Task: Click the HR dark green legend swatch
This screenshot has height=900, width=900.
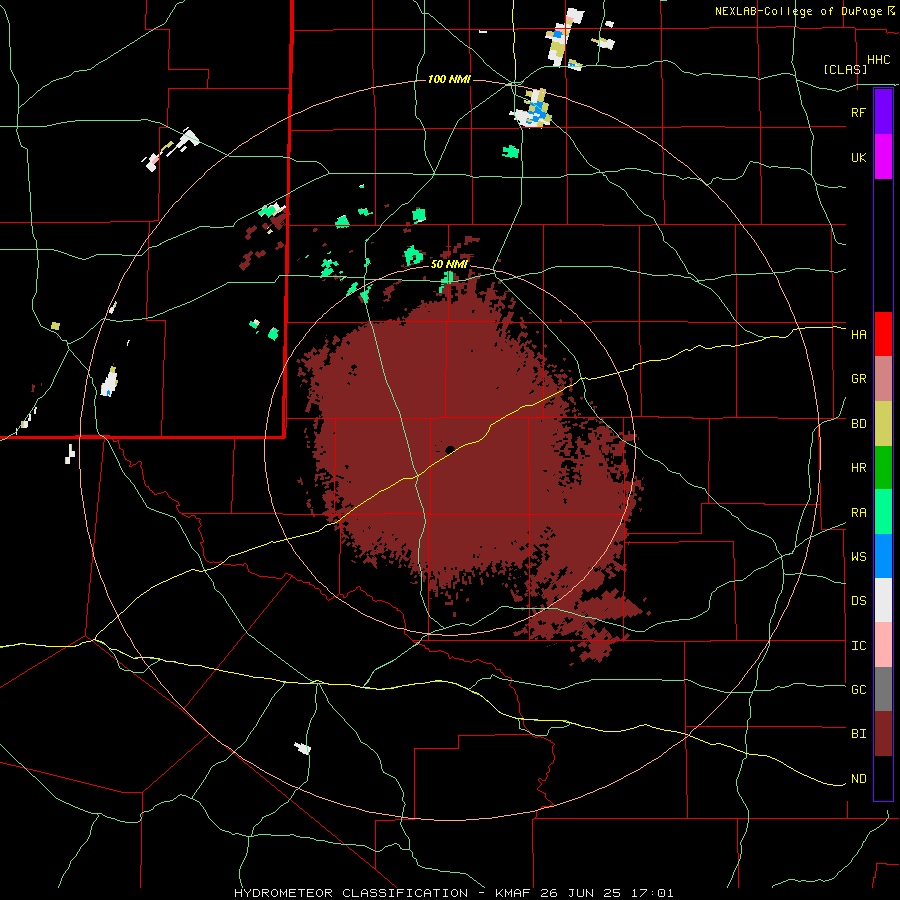Action: pyautogui.click(x=883, y=468)
